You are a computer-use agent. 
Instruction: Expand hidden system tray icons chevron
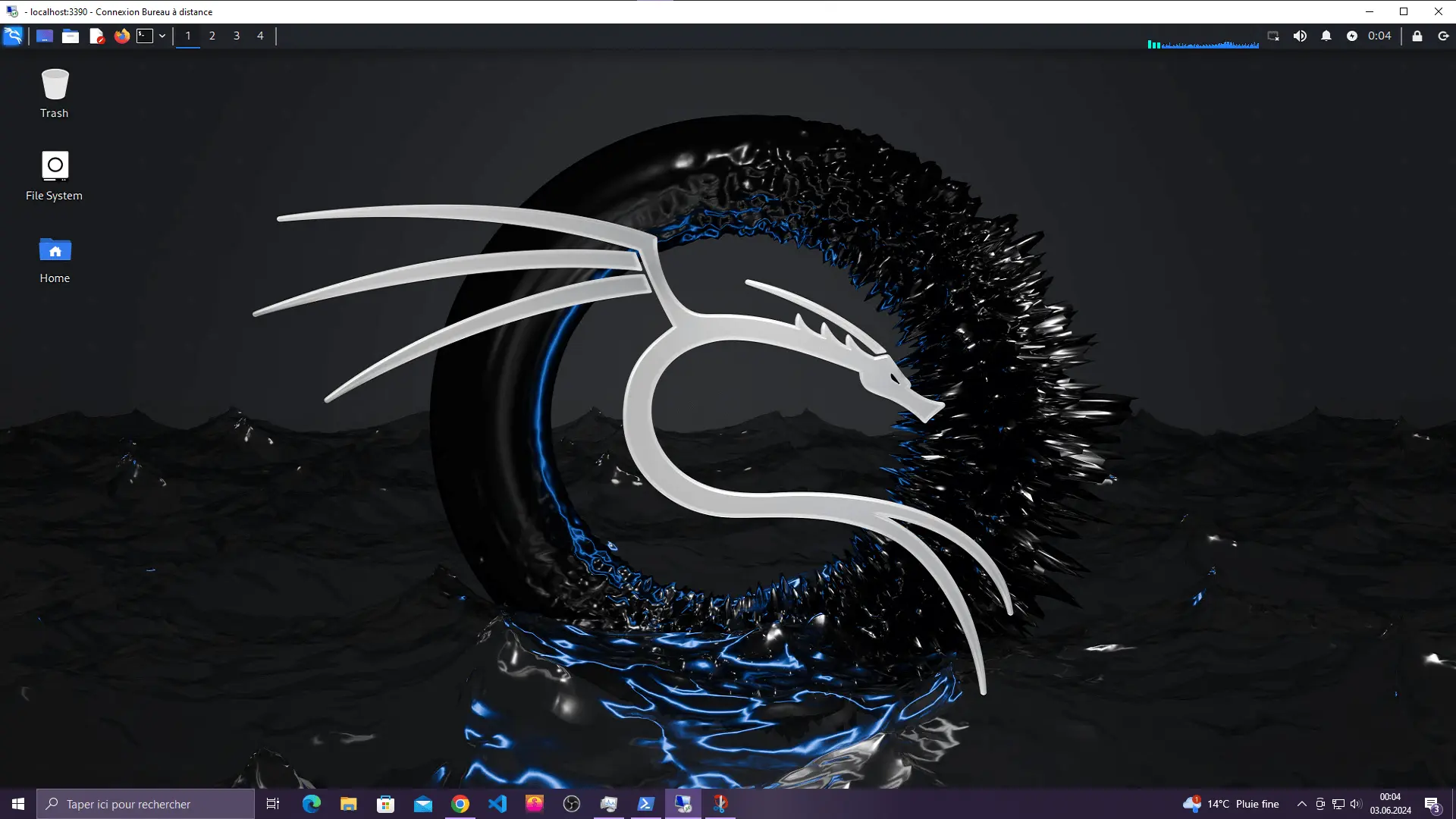pyautogui.click(x=1302, y=804)
